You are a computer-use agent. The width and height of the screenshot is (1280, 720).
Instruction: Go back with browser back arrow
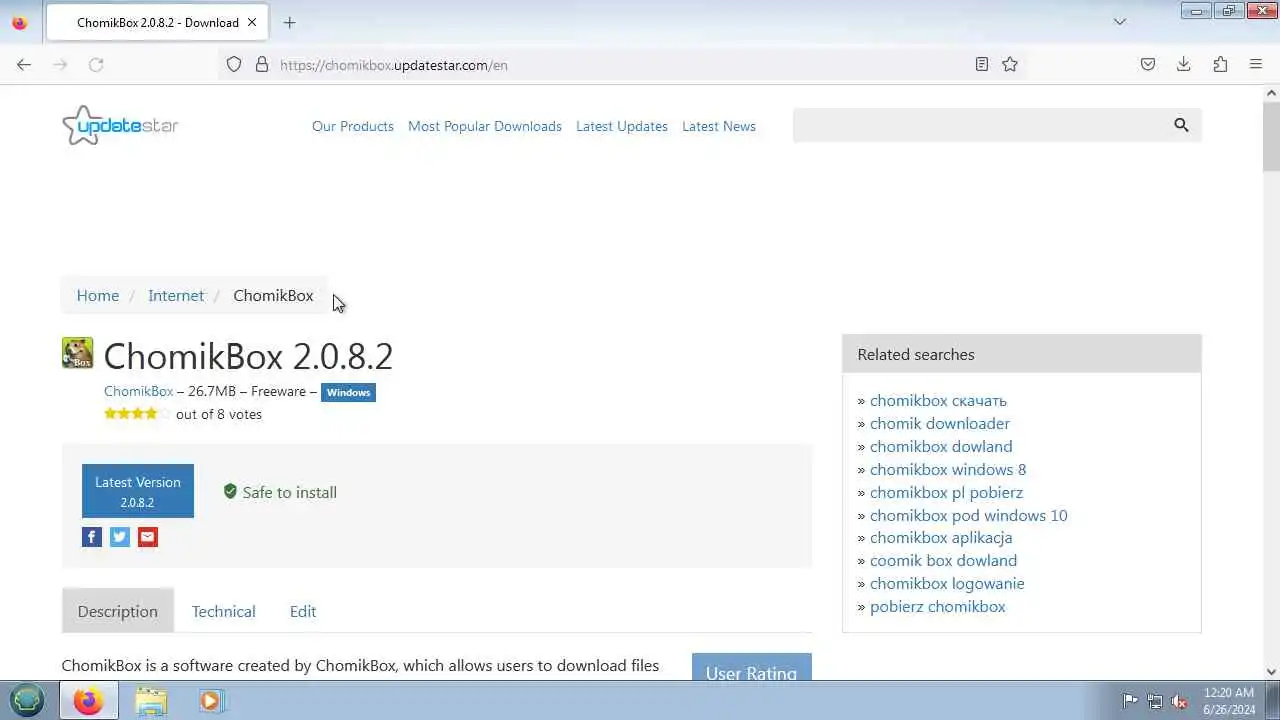click(24, 64)
